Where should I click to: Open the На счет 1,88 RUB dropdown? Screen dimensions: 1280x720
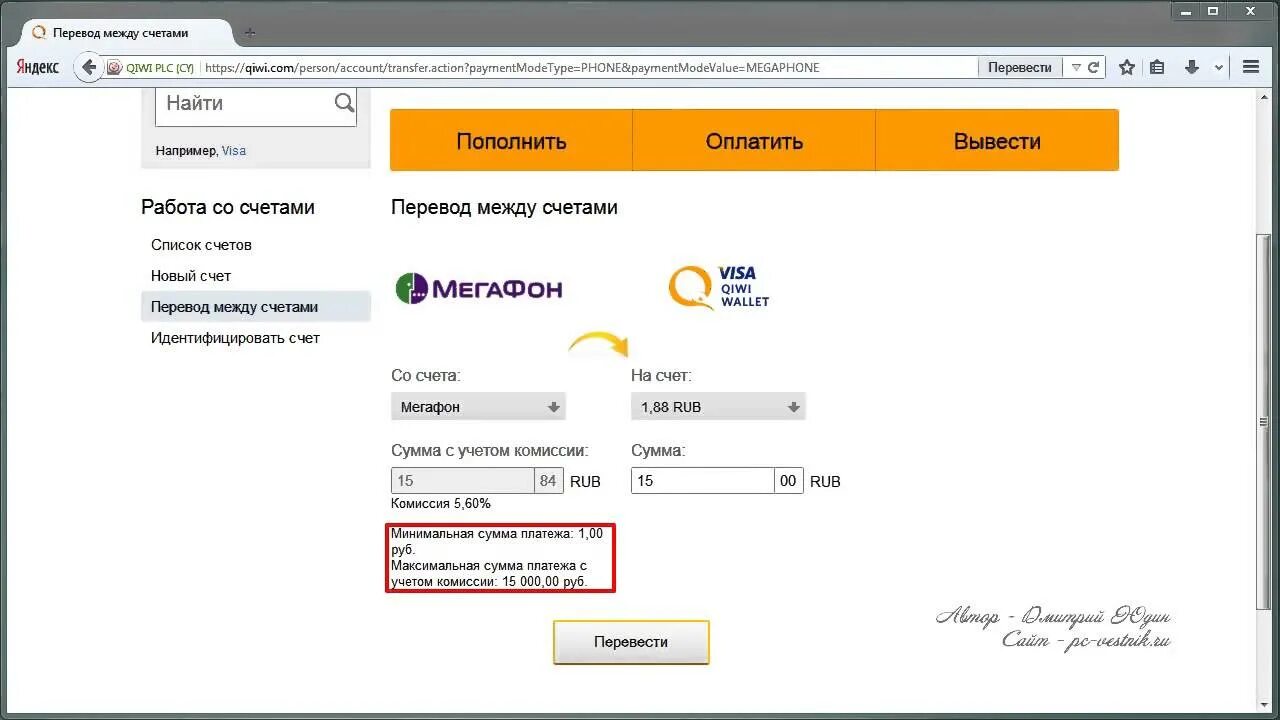[x=719, y=407]
